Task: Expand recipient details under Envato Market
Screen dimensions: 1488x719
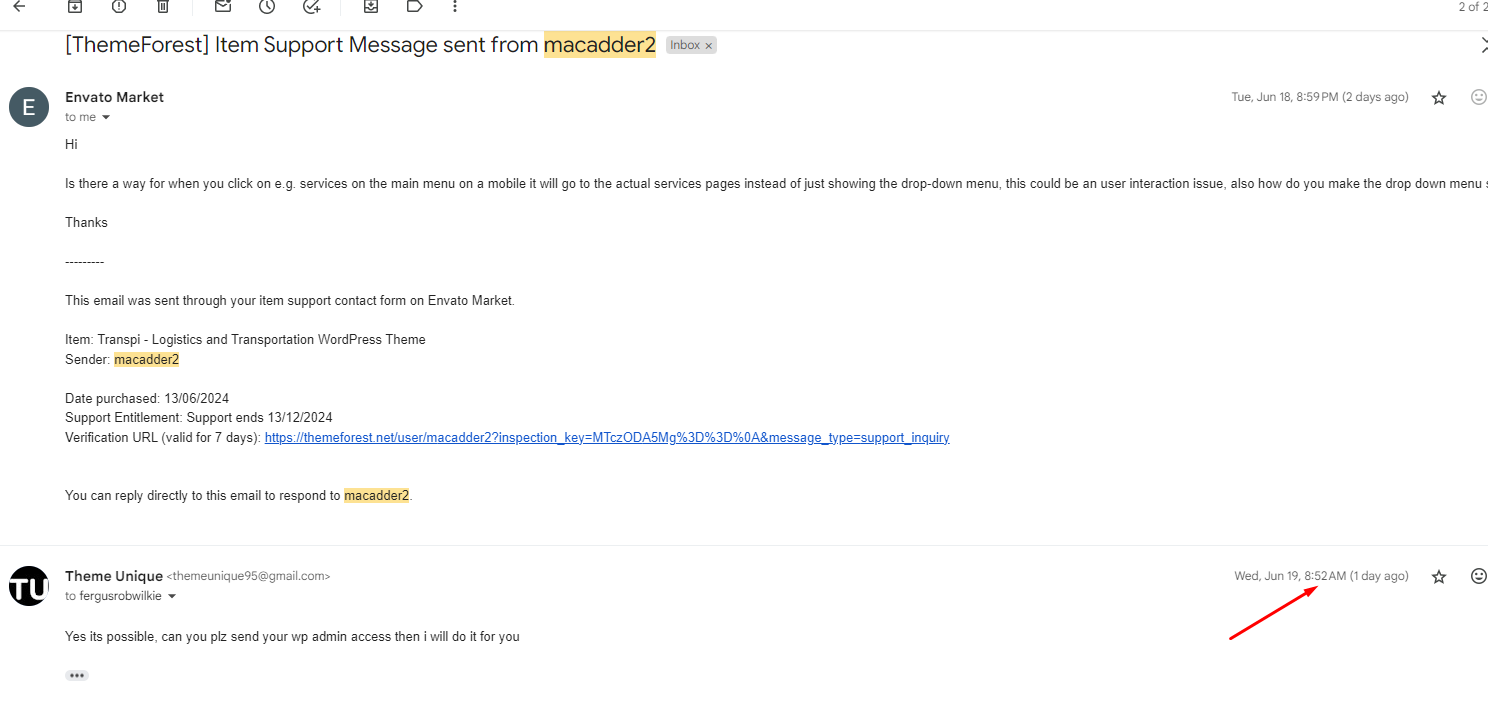Action: [106, 117]
